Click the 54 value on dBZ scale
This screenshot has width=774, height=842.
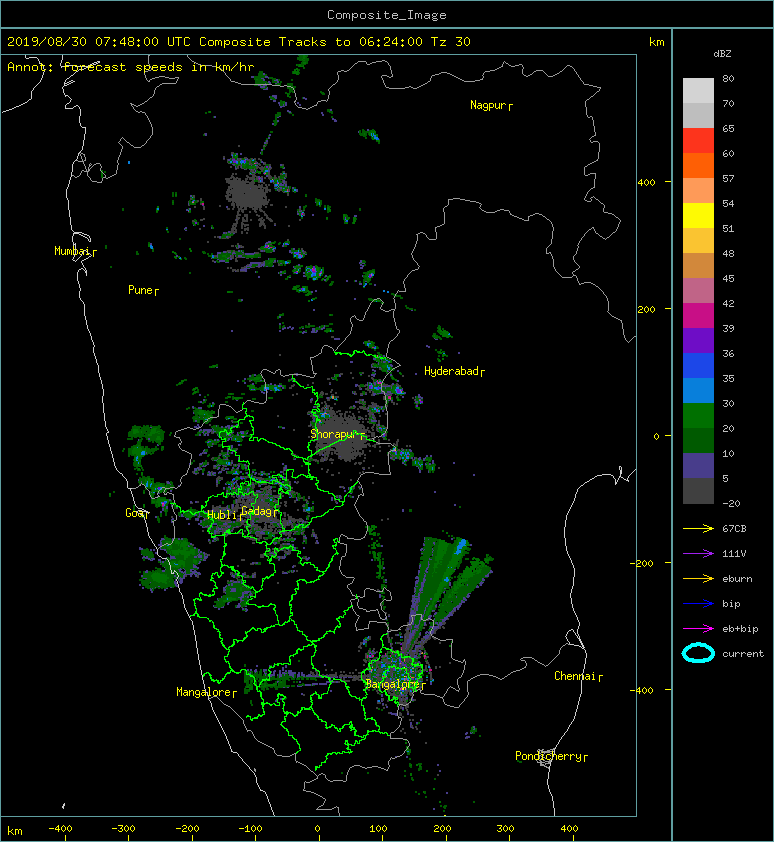tap(728, 204)
